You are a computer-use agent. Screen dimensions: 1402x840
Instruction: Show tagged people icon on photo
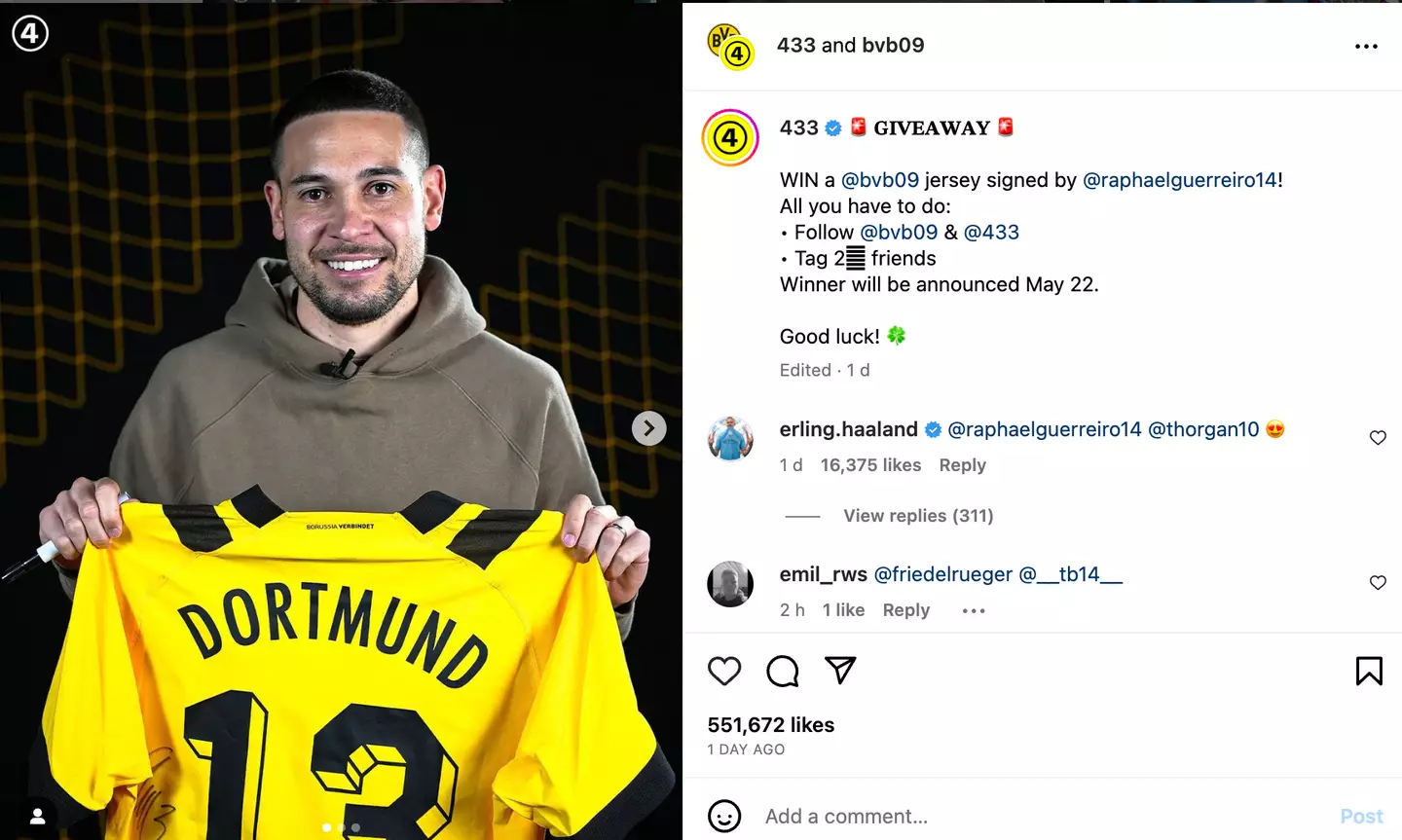click(x=37, y=816)
